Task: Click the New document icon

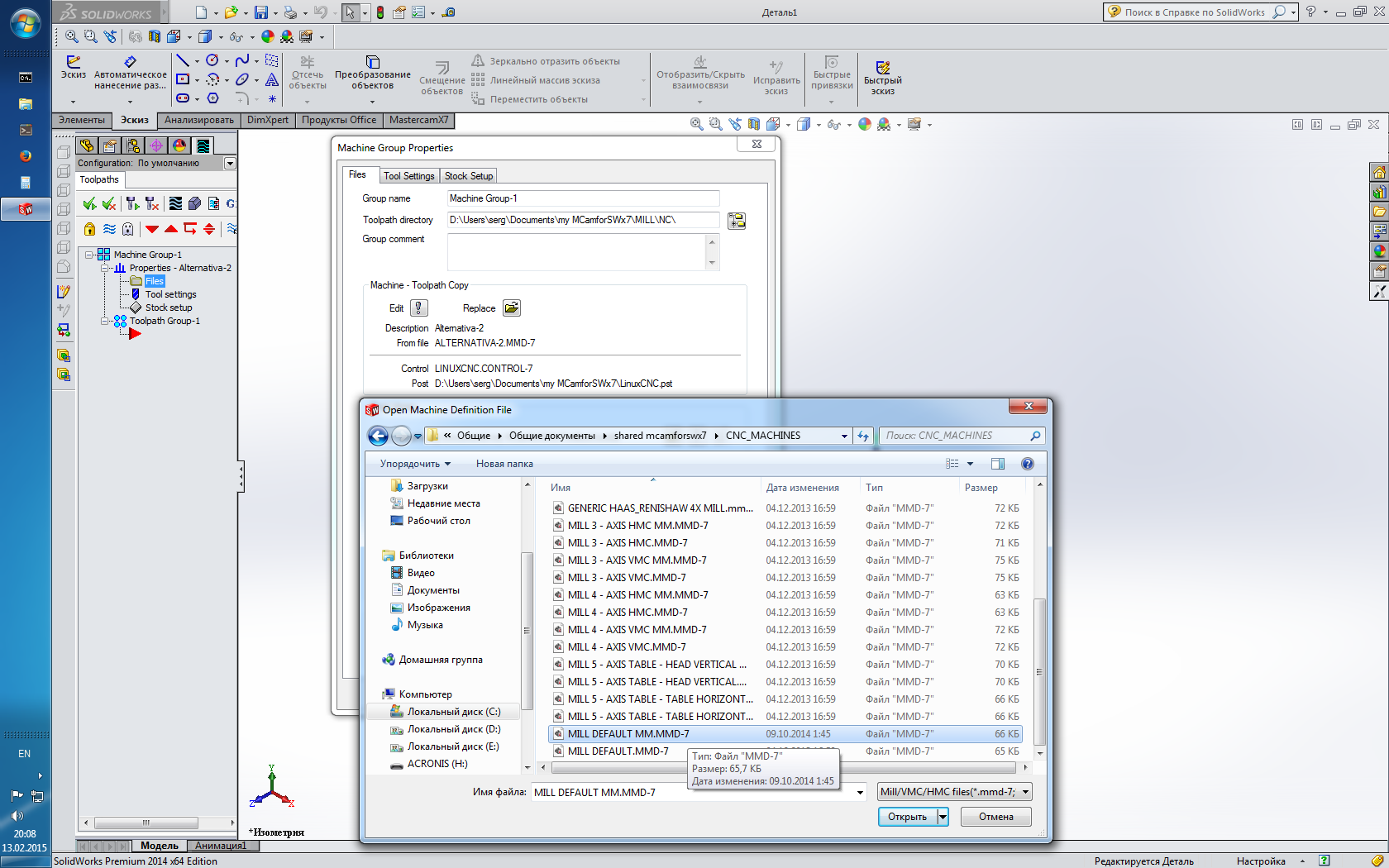Action: point(201,12)
